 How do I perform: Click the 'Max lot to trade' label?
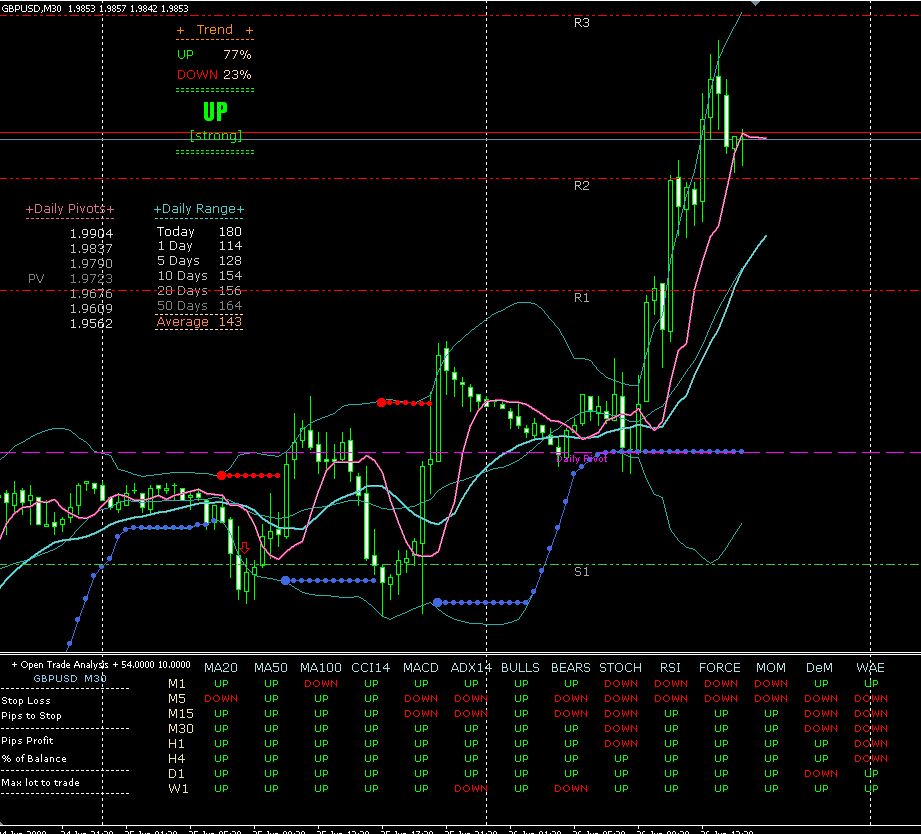click(40, 783)
